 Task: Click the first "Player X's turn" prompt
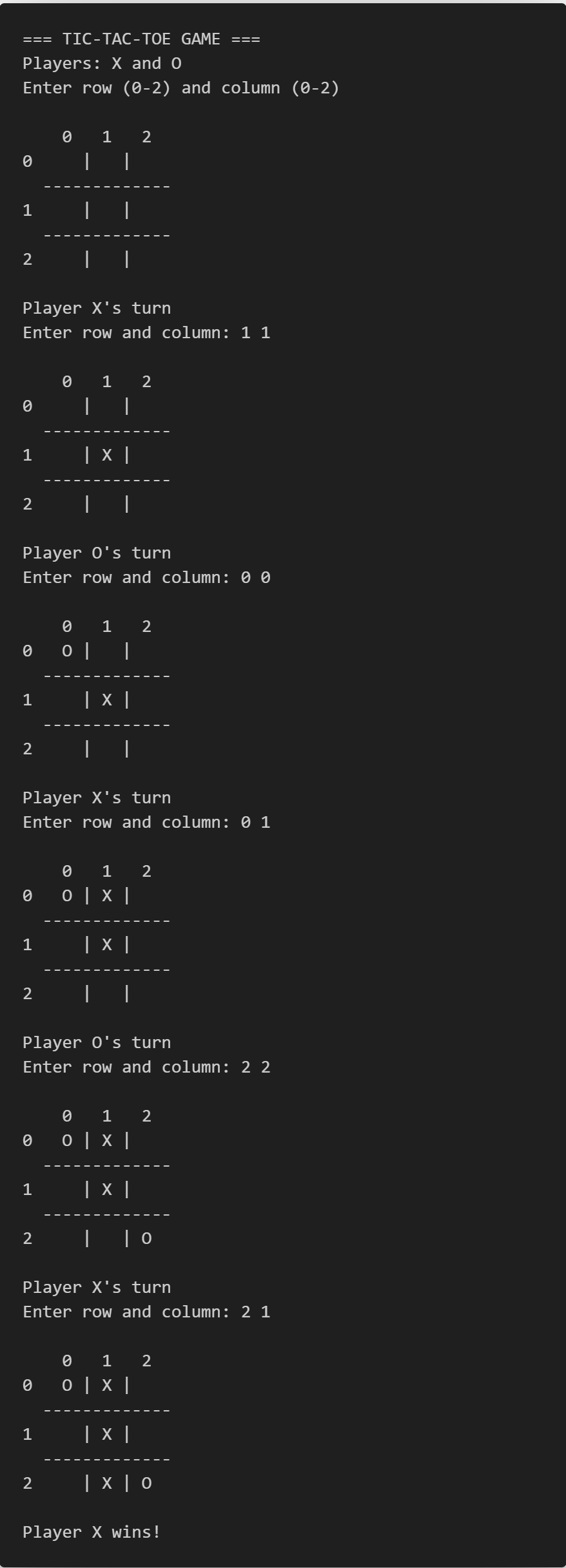coord(97,309)
